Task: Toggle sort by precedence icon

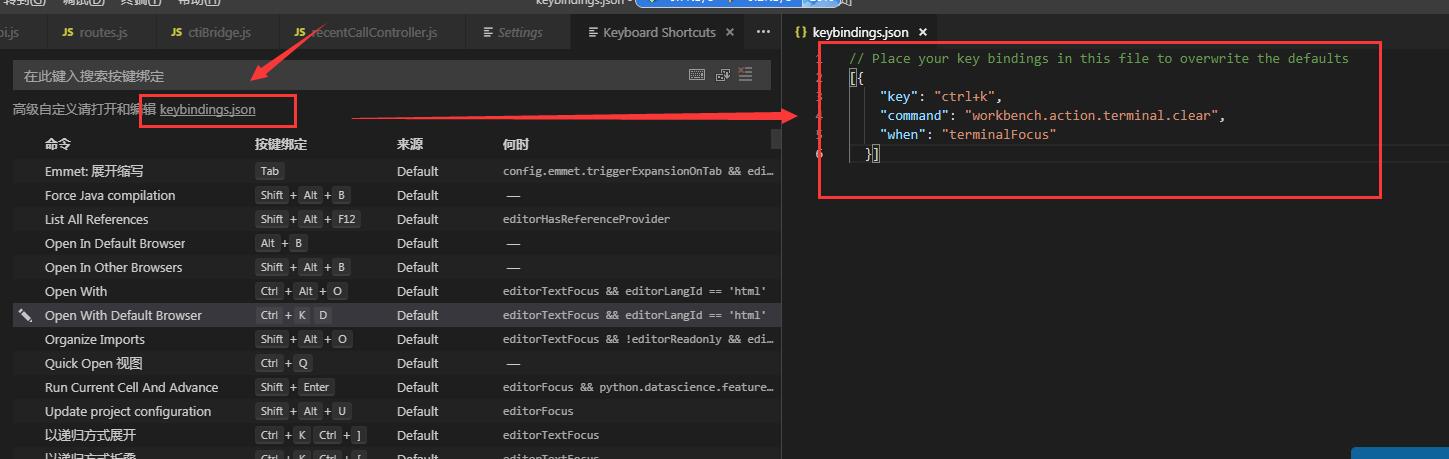Action: [x=721, y=75]
